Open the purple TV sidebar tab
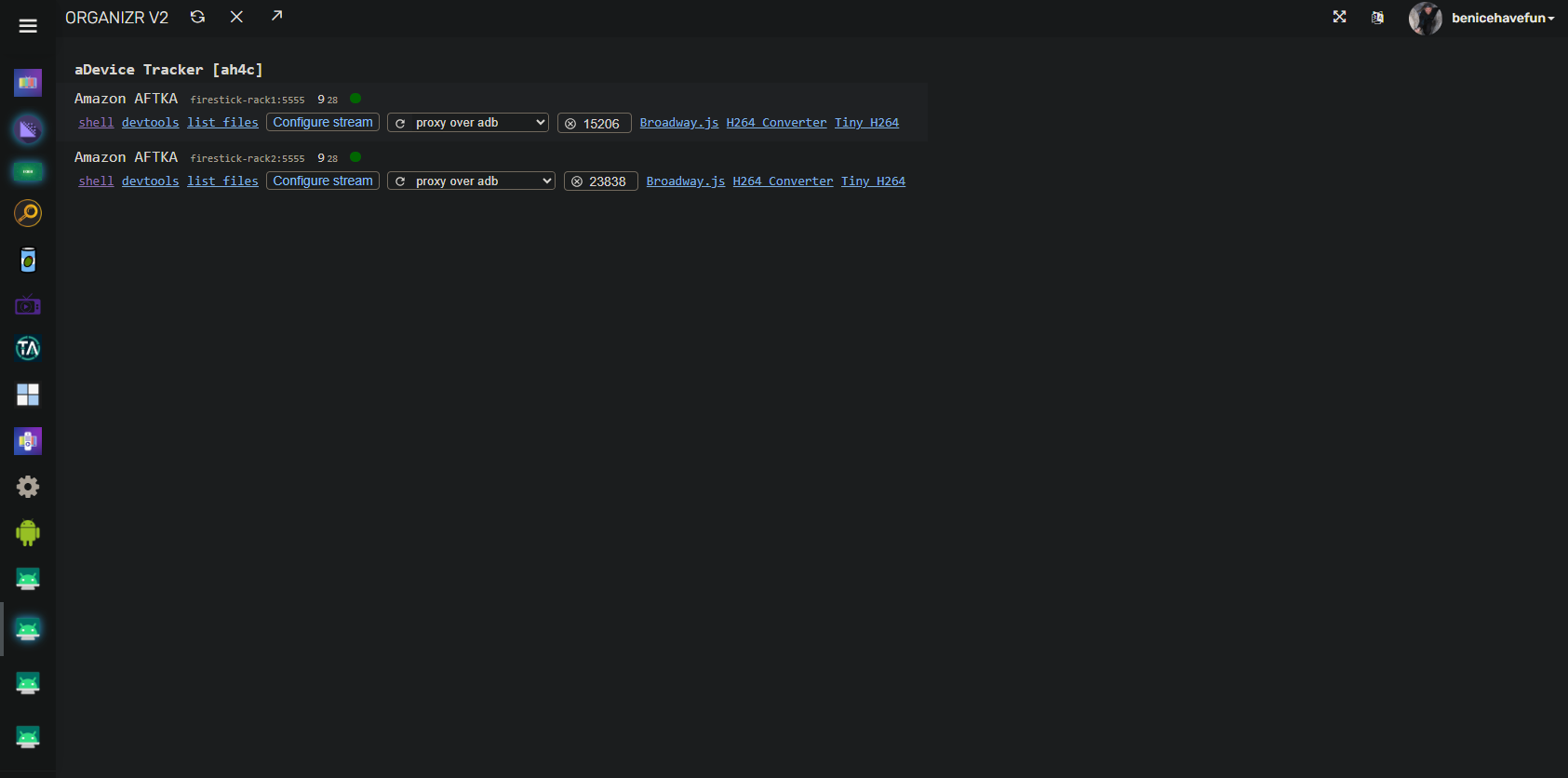The height and width of the screenshot is (778, 1568). tap(28, 305)
